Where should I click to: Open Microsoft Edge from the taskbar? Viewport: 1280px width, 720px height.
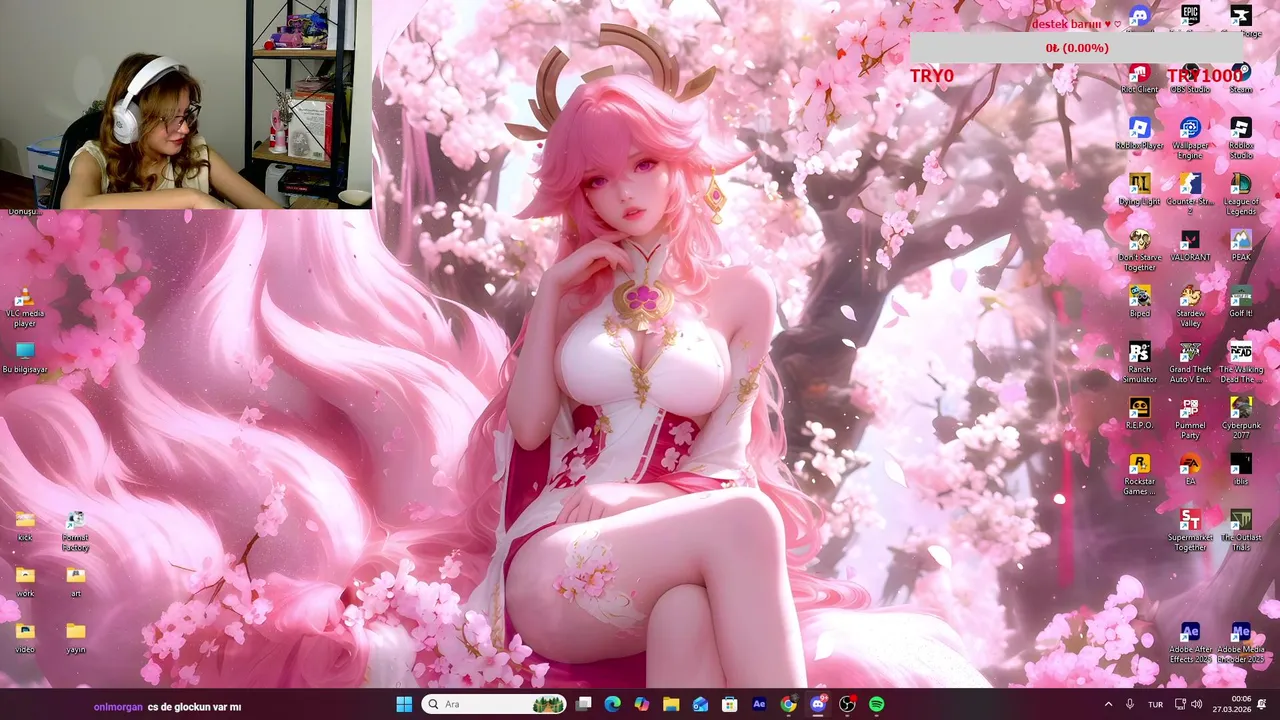point(613,704)
